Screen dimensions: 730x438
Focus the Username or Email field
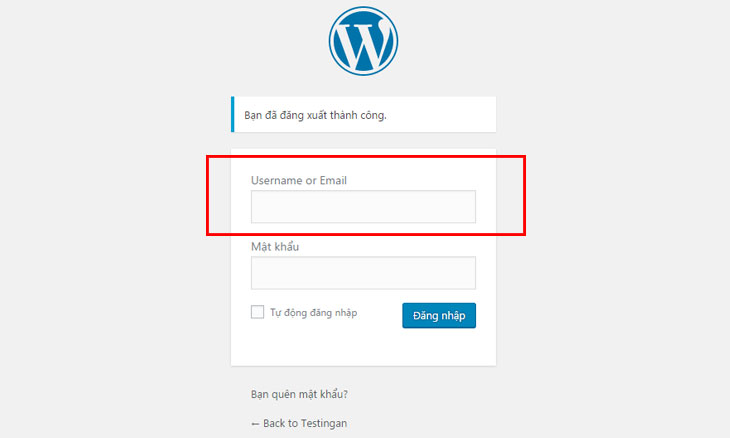click(x=363, y=206)
